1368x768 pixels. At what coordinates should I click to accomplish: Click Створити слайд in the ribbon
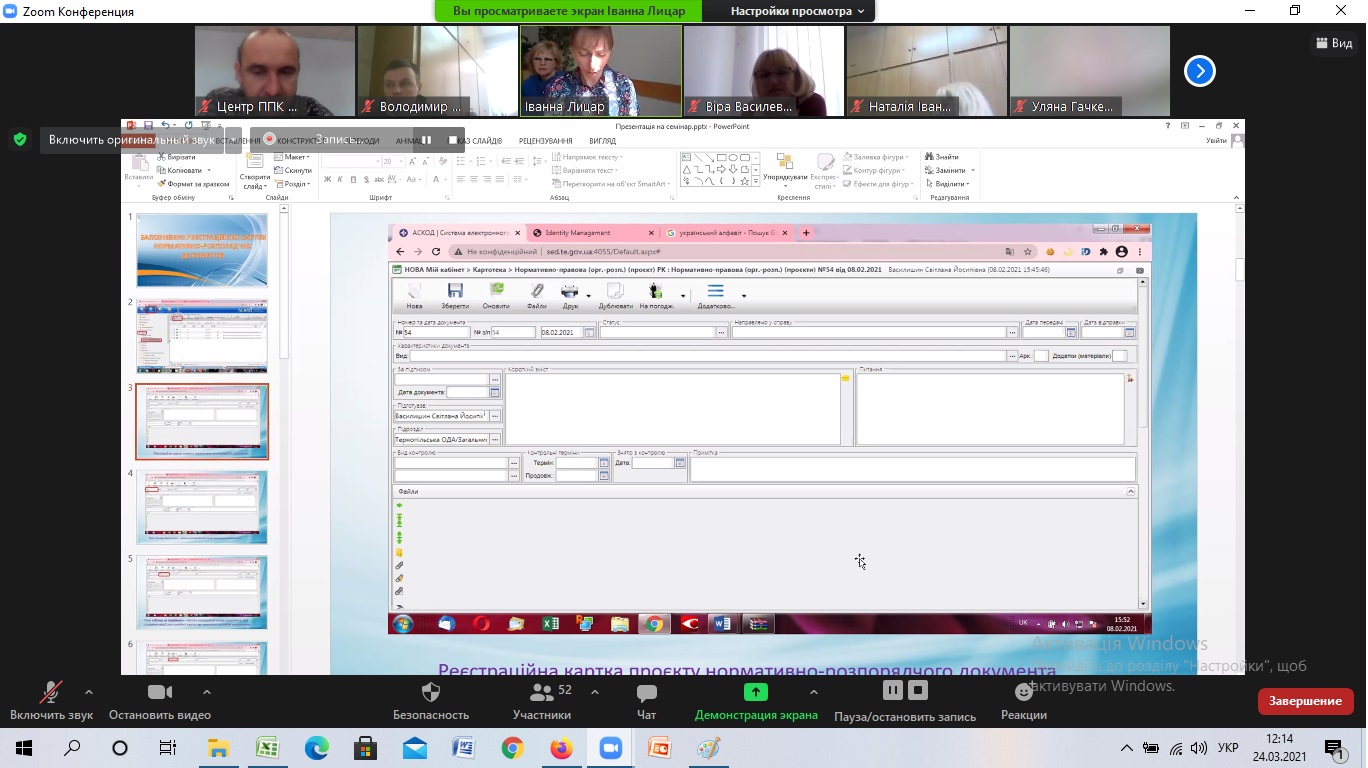254,171
